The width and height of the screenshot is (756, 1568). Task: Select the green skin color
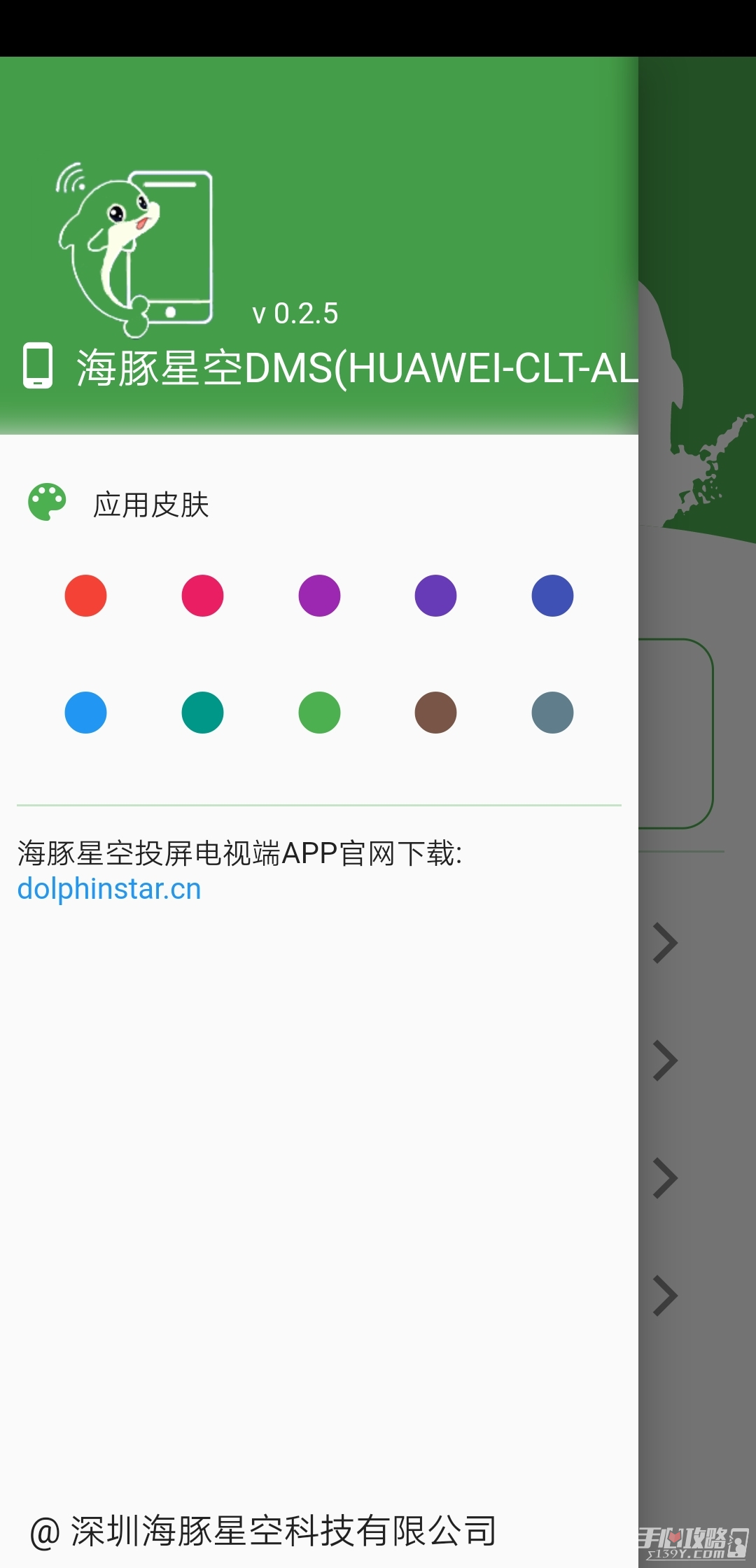pos(319,713)
